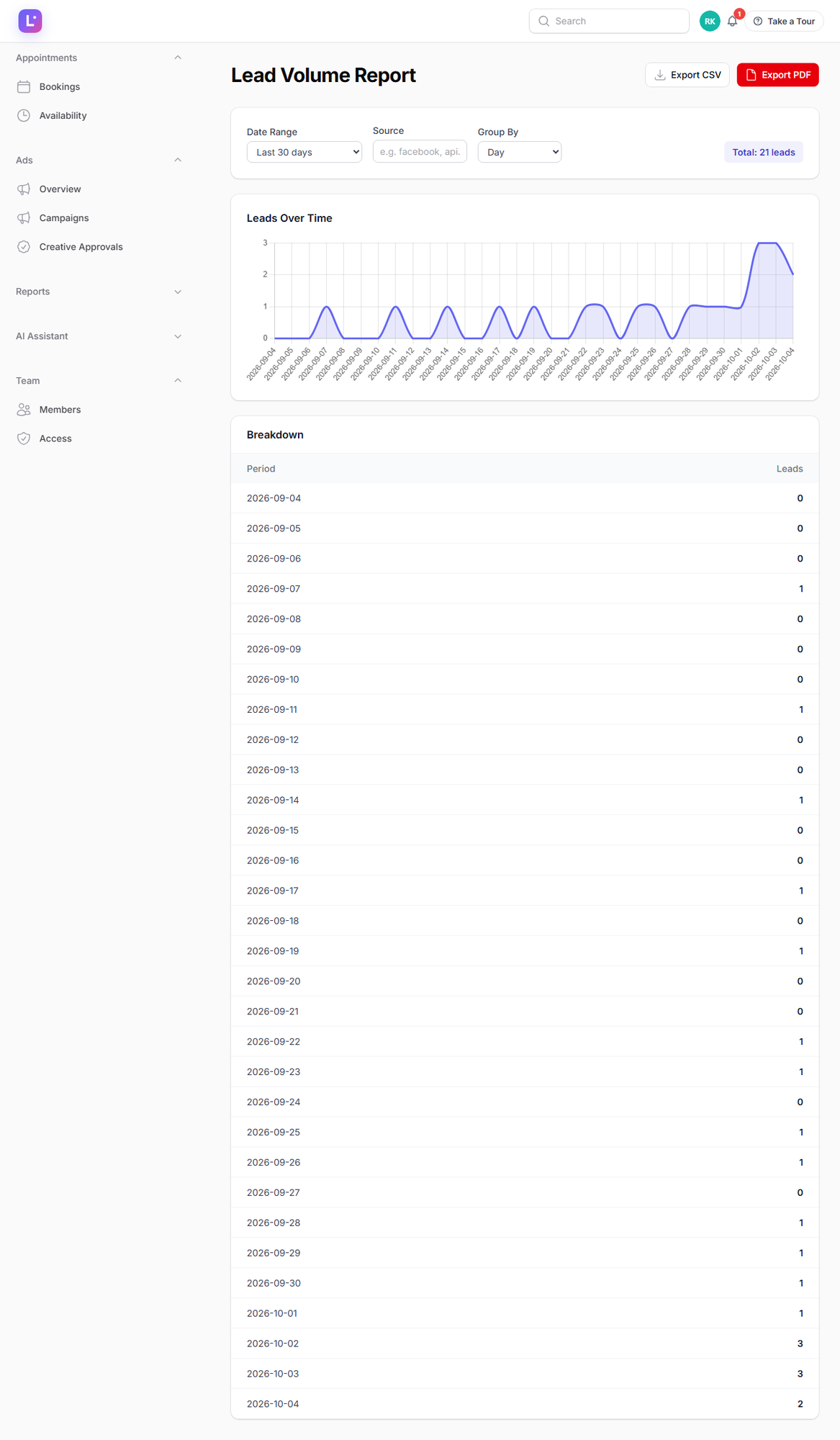Viewport: 840px width, 1440px height.
Task: Expand the AI Assistant section
Action: (x=99, y=336)
